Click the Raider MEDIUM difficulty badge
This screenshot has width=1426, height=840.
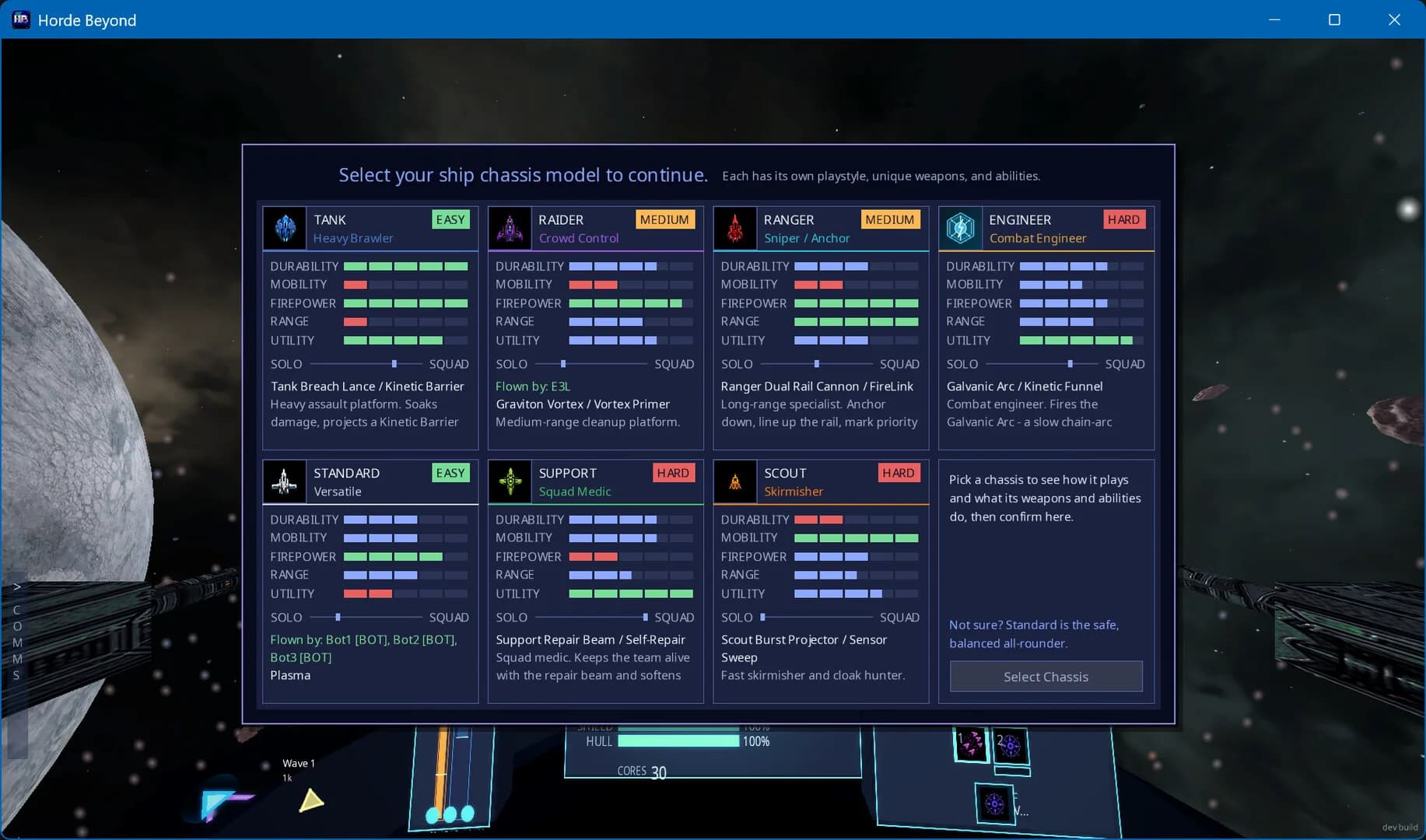tap(664, 219)
